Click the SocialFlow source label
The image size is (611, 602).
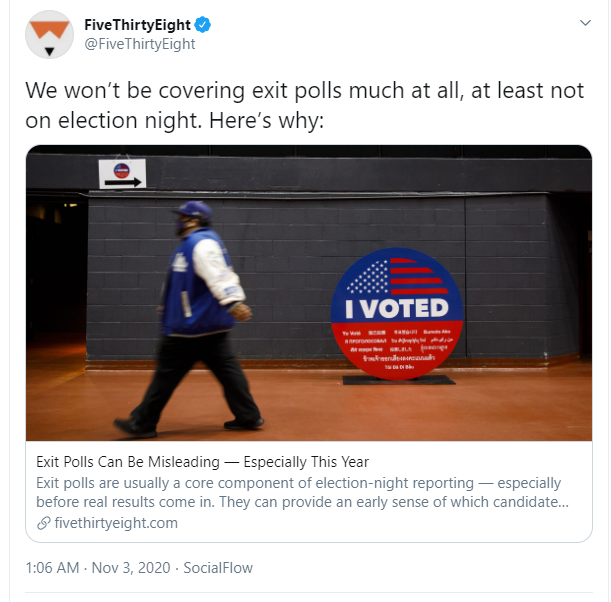[218, 568]
